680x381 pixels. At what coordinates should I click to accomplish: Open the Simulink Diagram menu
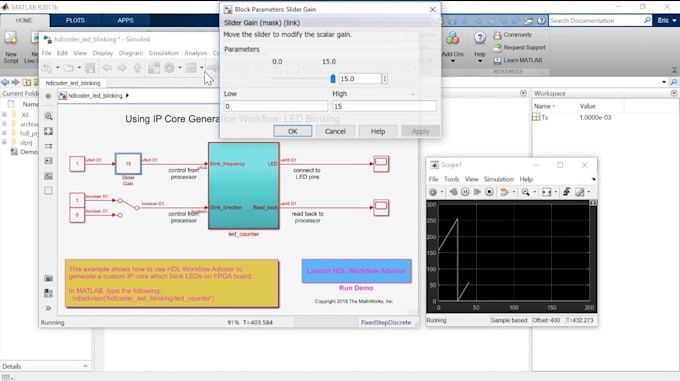coord(131,53)
